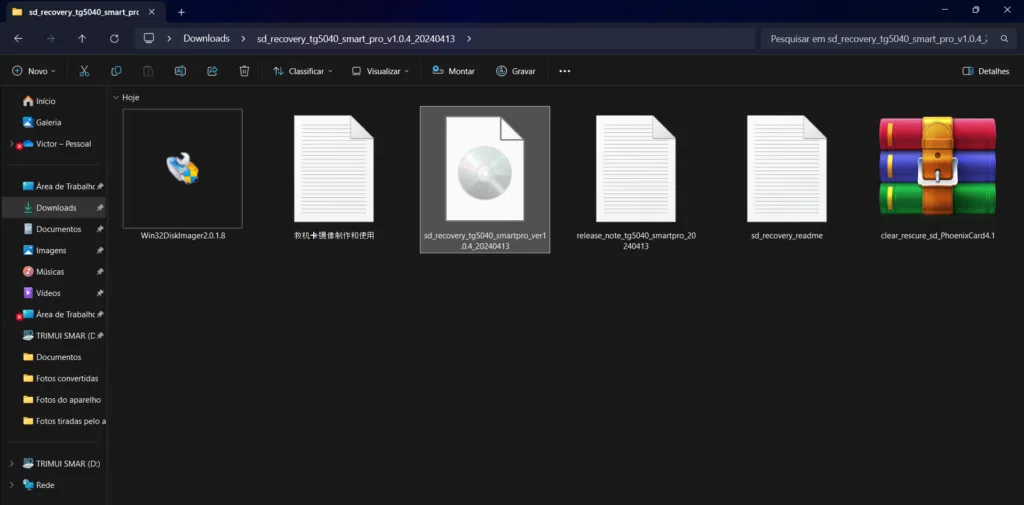This screenshot has width=1024, height=505.
Task: Expand the TRIMUI SMAR (D:) drive tree
Action: (x=11, y=464)
